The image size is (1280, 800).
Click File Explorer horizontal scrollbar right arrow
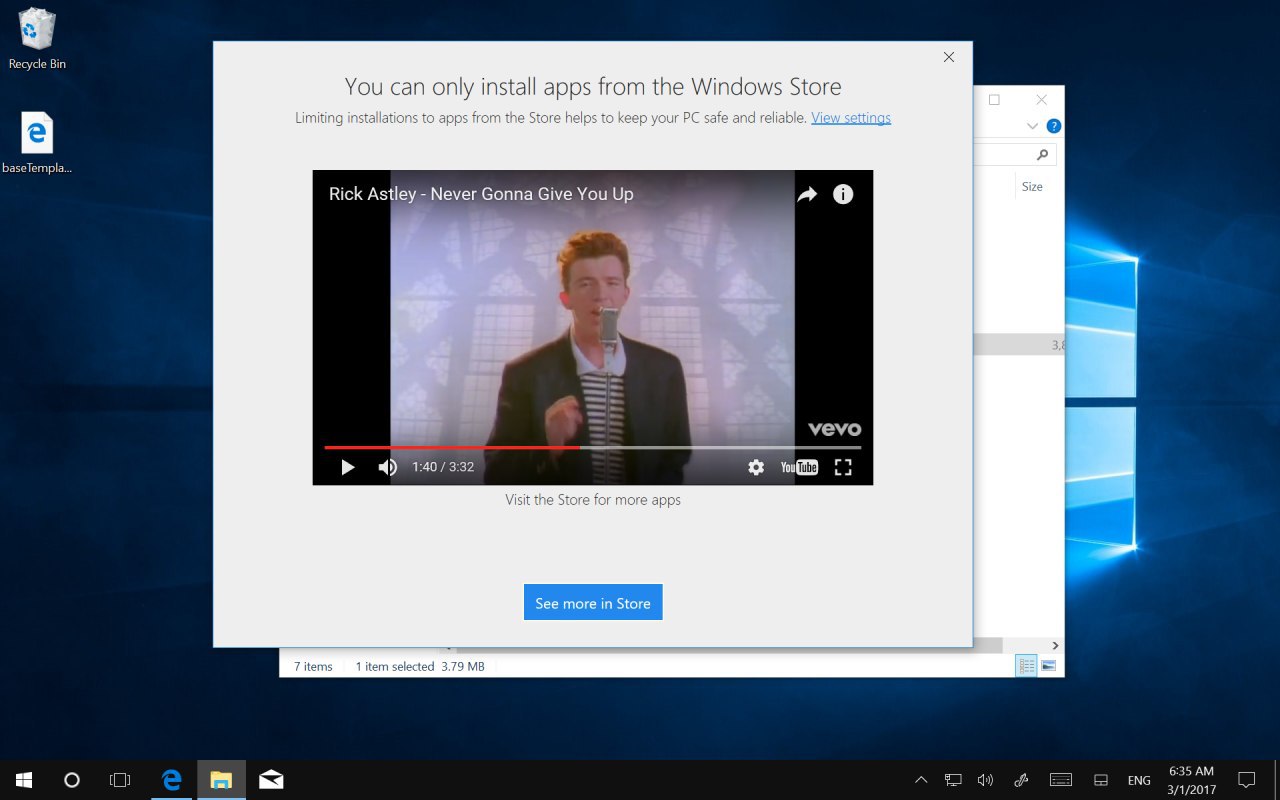point(1055,646)
